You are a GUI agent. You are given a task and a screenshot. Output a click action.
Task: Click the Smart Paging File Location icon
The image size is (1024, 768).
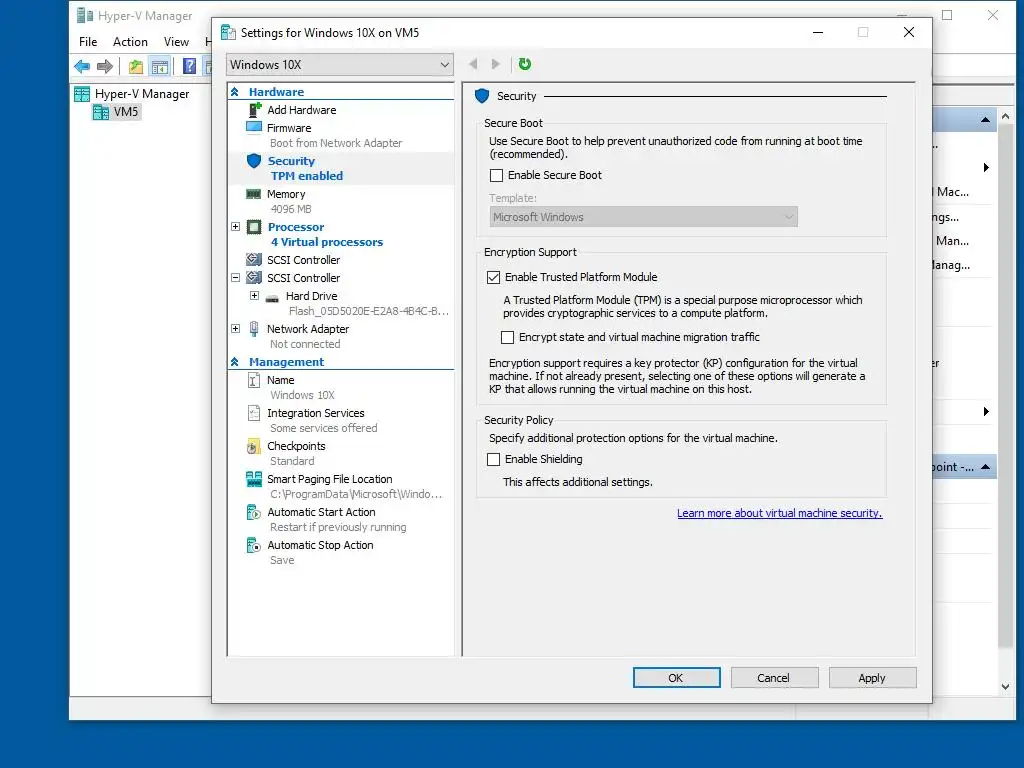coord(253,479)
